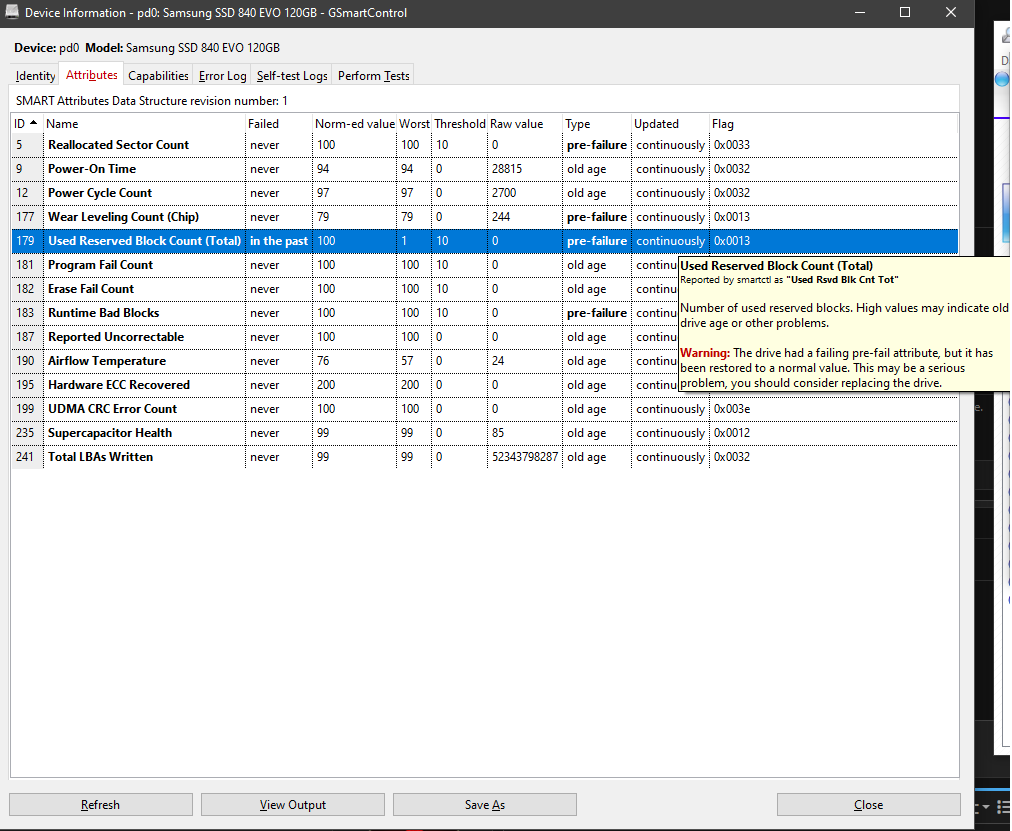
Task: Click raw value 52343798287 cell
Action: (525, 457)
